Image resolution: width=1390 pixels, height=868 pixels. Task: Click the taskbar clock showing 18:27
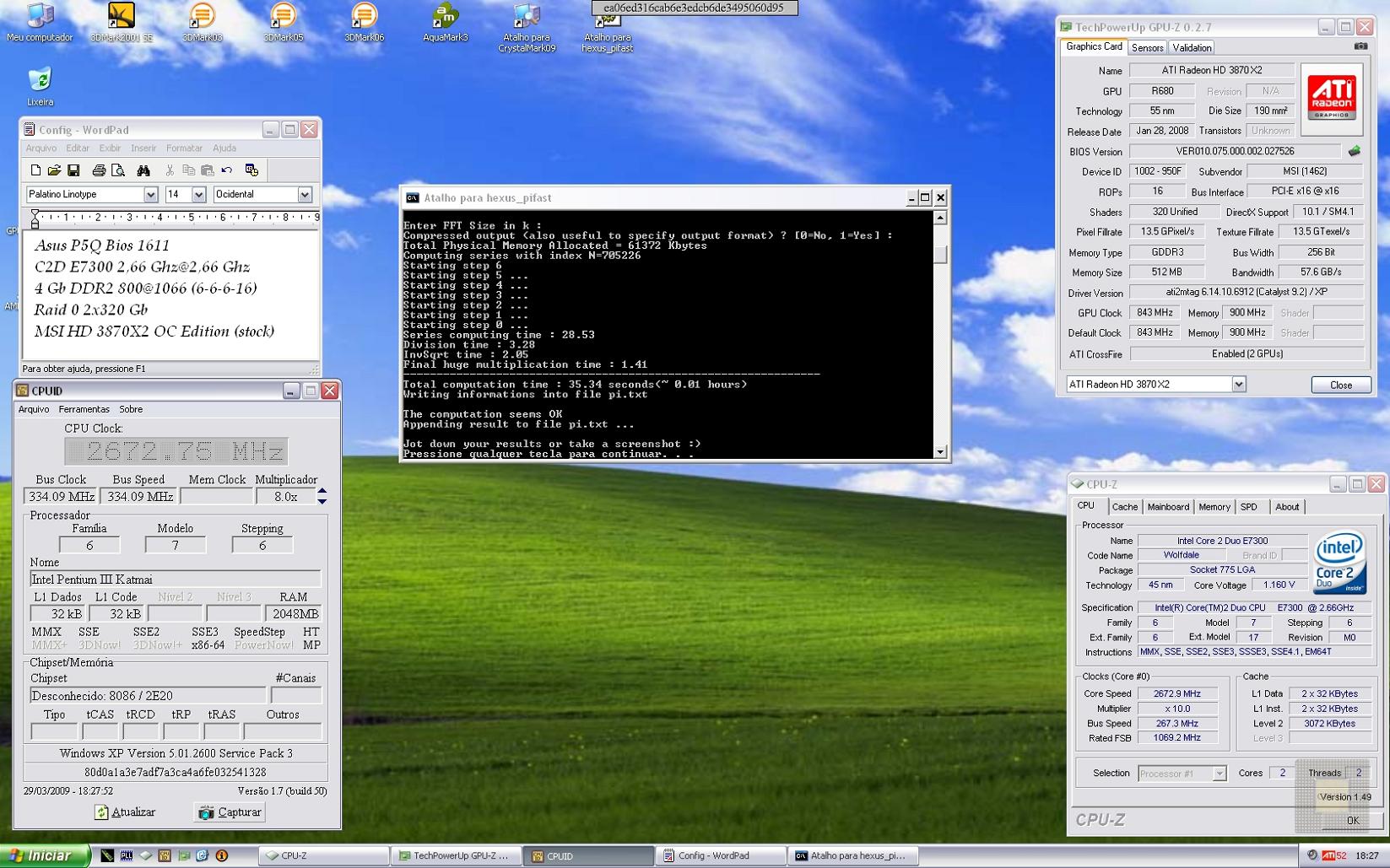click(1366, 855)
